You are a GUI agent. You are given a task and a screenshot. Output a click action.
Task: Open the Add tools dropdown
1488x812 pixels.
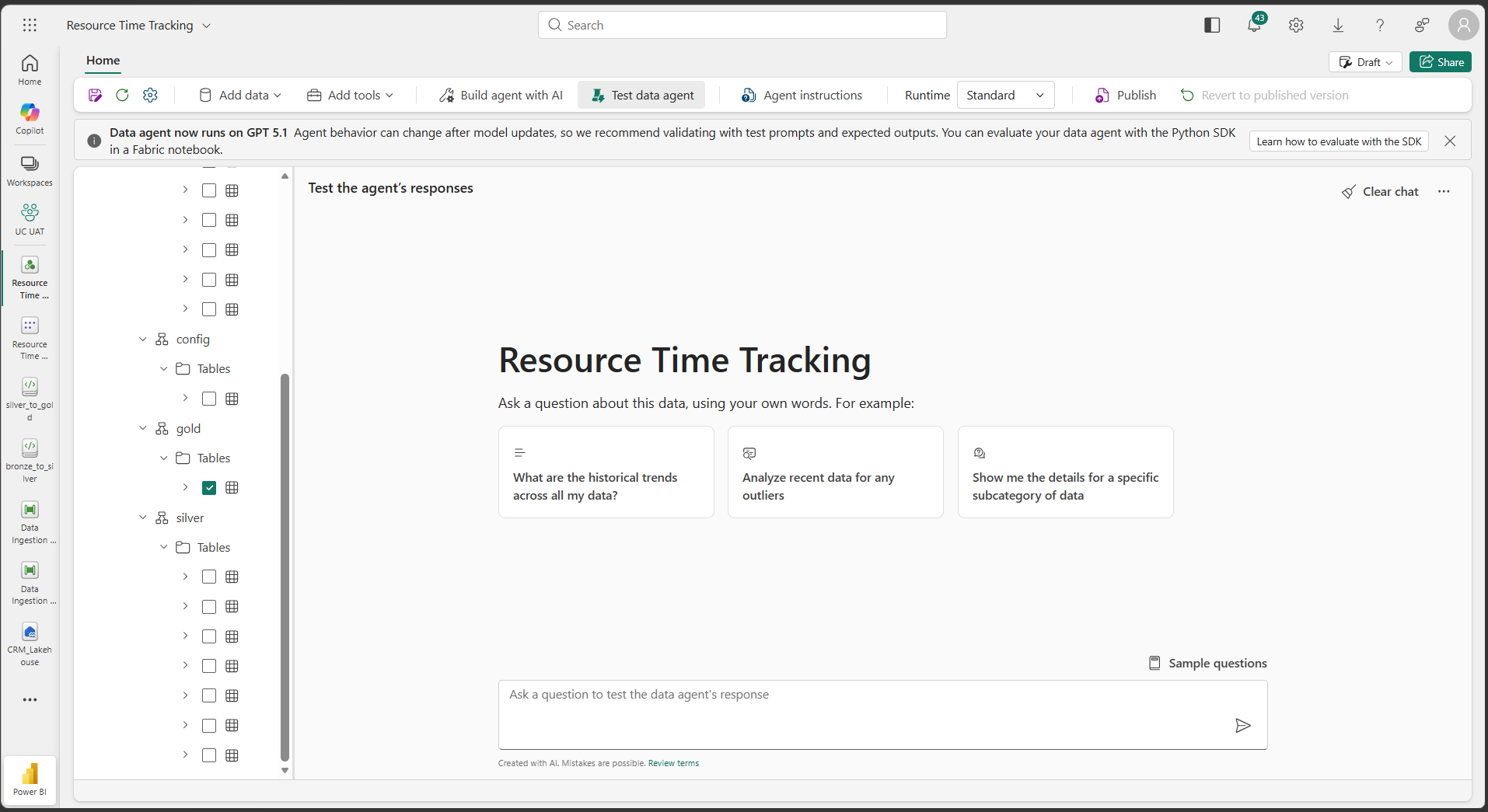(351, 95)
